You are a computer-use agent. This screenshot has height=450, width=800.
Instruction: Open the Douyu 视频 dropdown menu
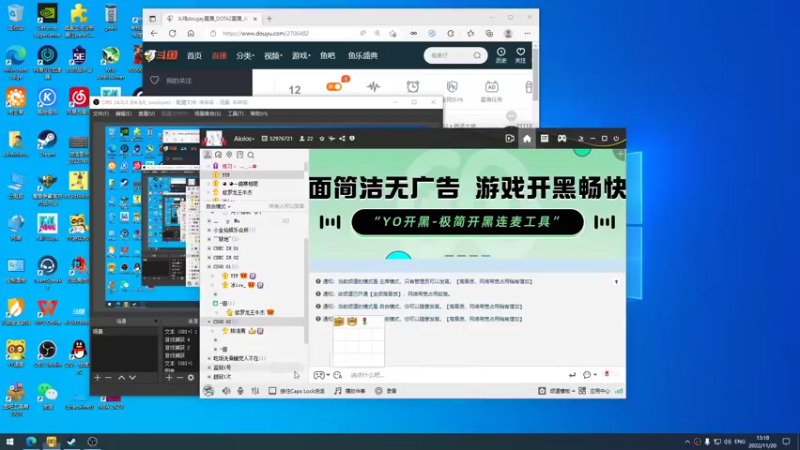click(273, 56)
